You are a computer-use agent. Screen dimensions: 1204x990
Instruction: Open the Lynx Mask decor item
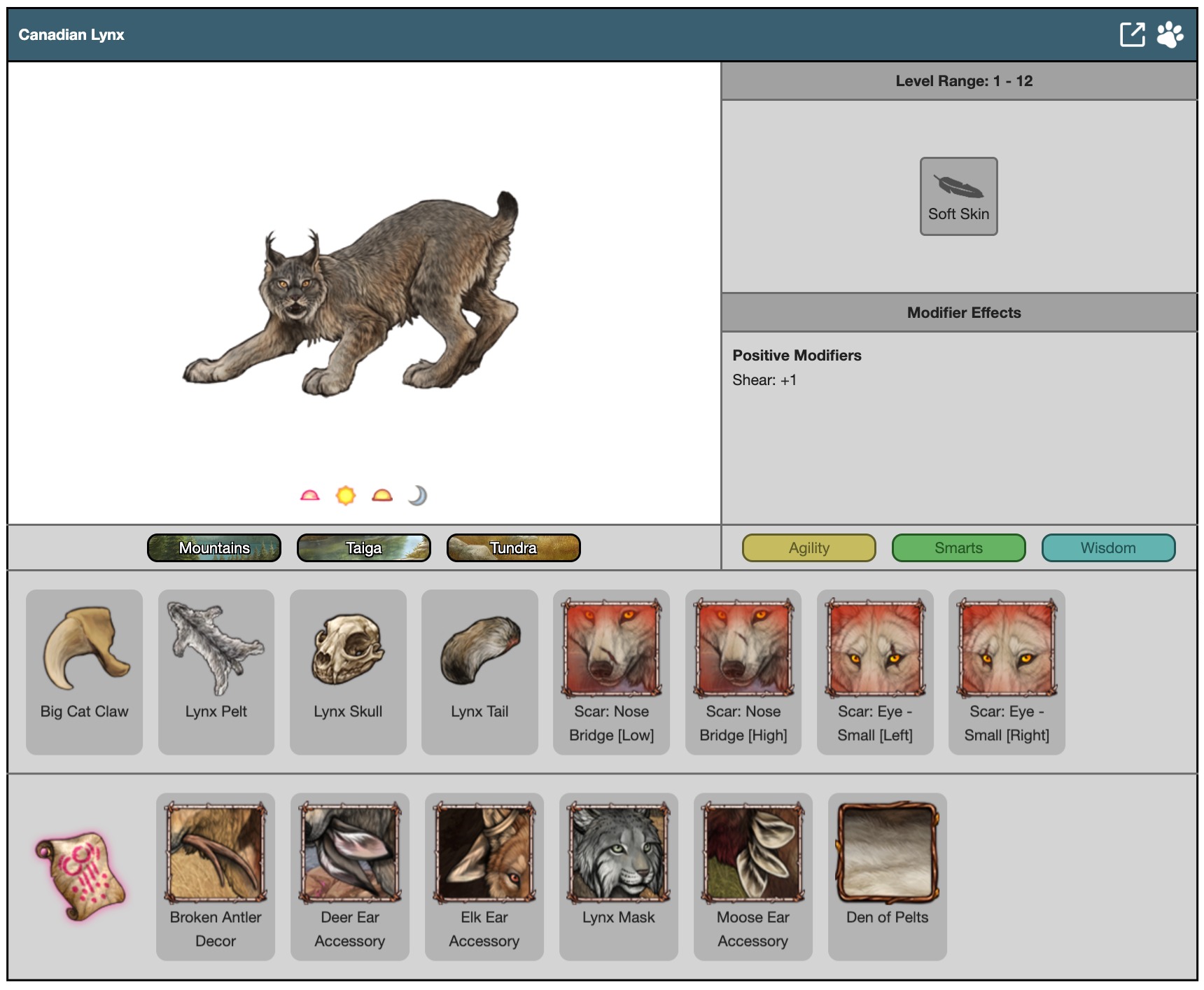point(618,875)
